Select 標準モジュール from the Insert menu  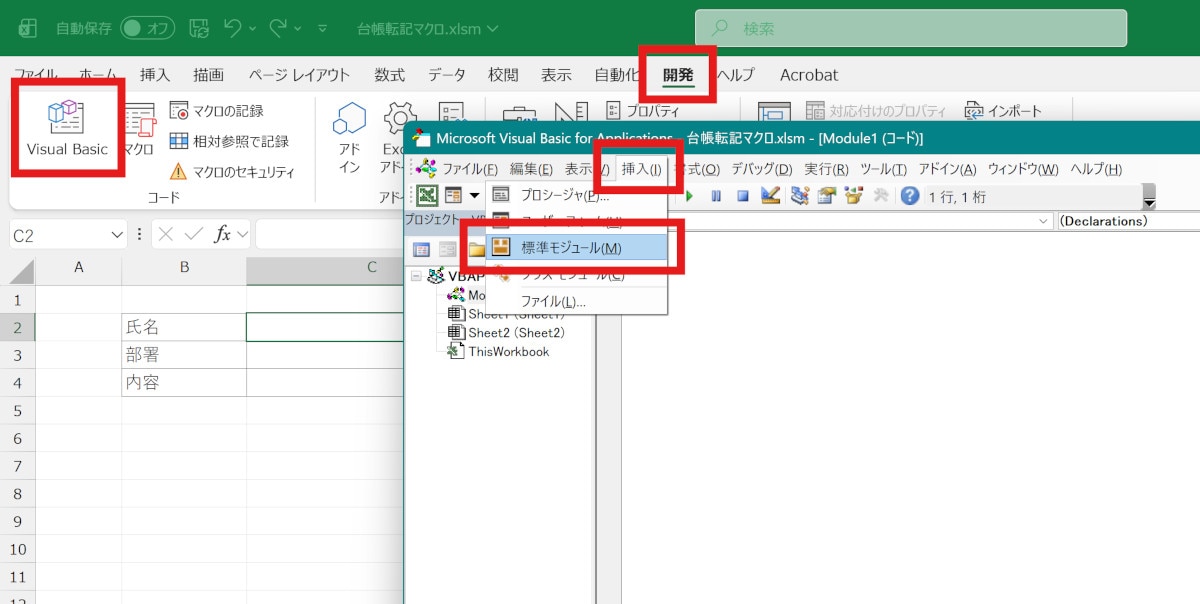point(570,248)
